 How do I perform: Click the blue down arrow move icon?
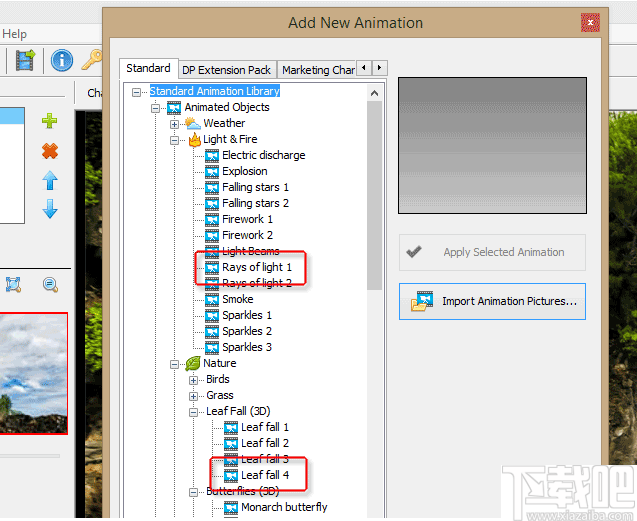[x=50, y=209]
